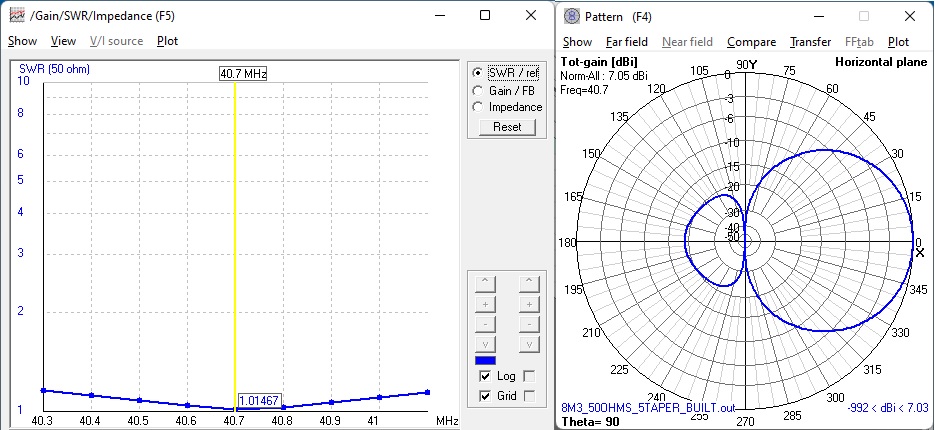Choose the Impedance radio option
Viewport: 935px width, 430px height.
coord(478,107)
